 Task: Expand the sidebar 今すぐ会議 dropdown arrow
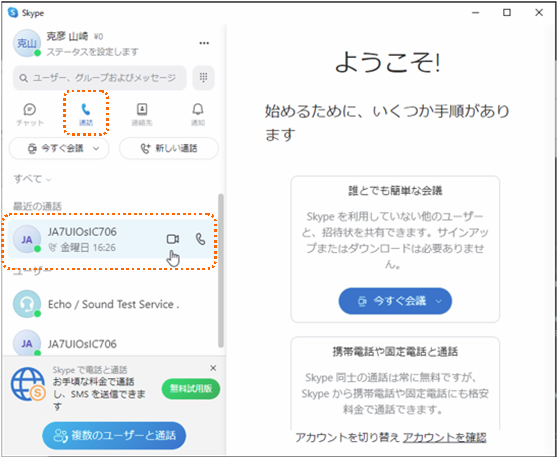(x=96, y=149)
